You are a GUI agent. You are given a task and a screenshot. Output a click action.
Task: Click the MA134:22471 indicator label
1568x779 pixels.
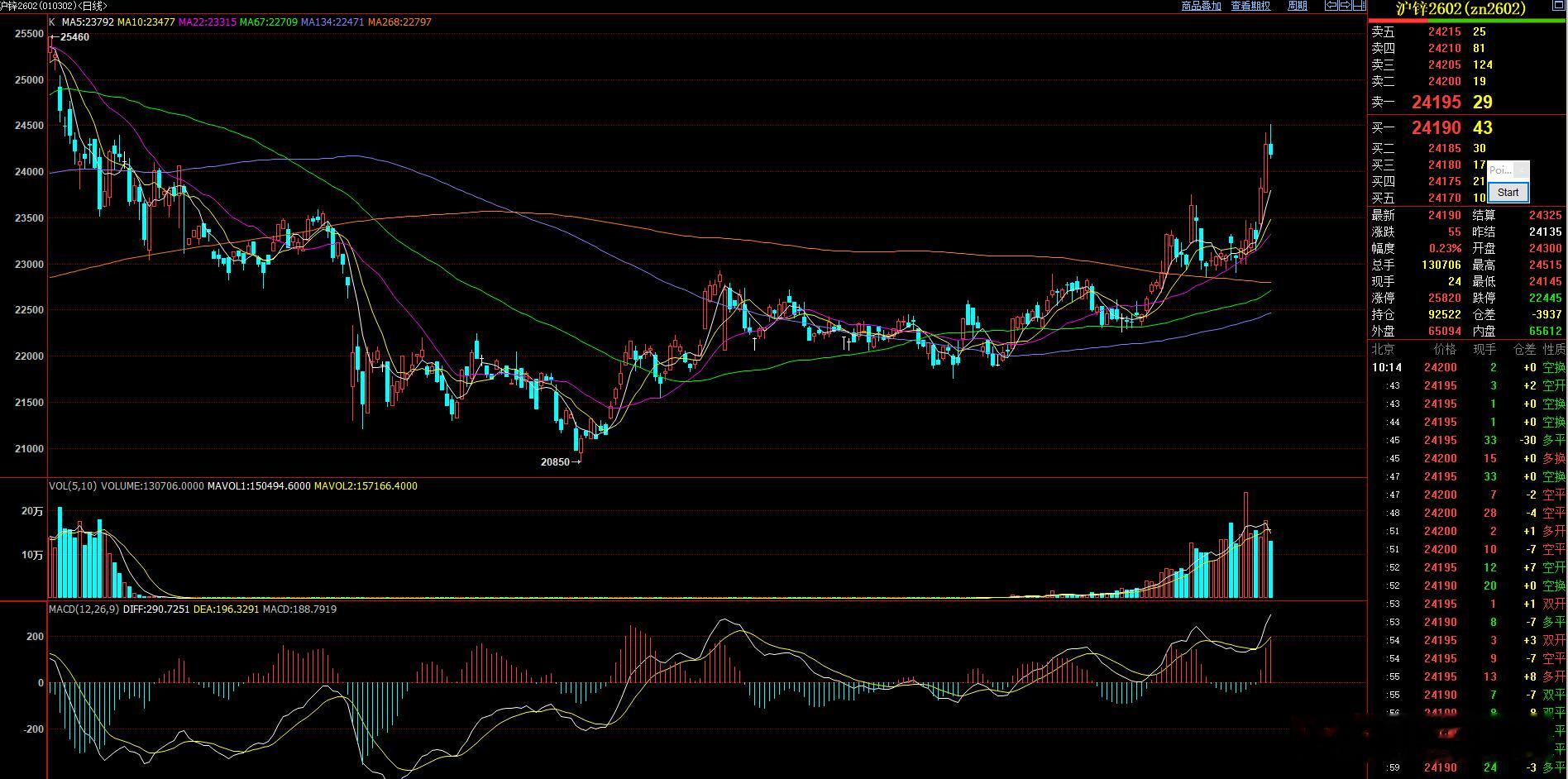(x=332, y=22)
